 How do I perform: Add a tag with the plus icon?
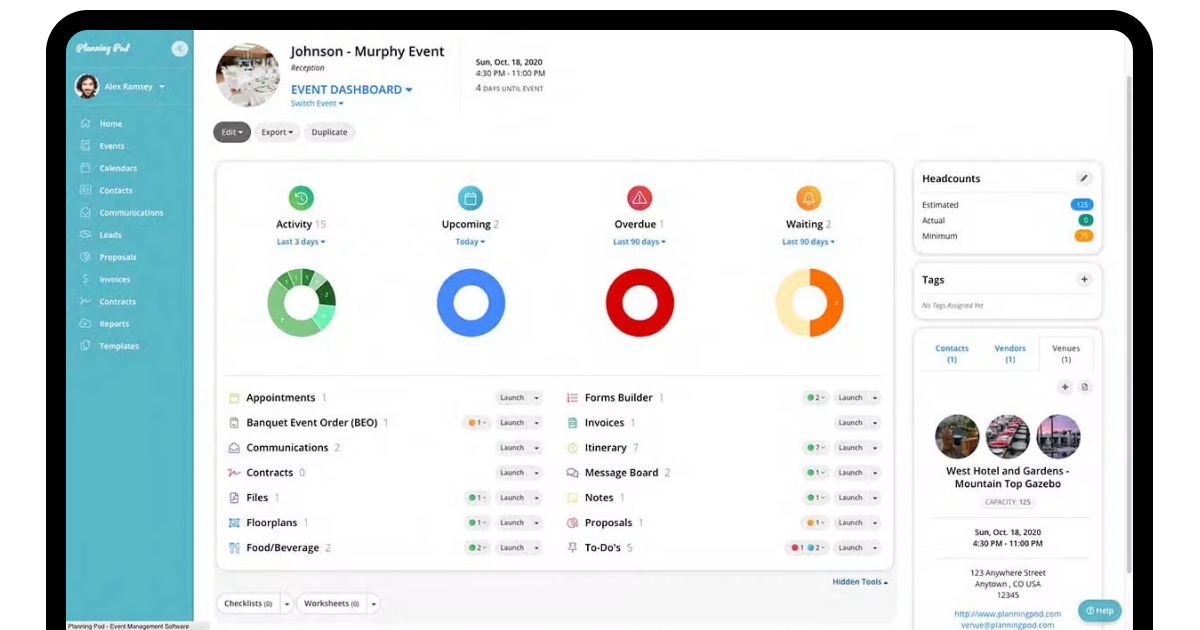1084,280
